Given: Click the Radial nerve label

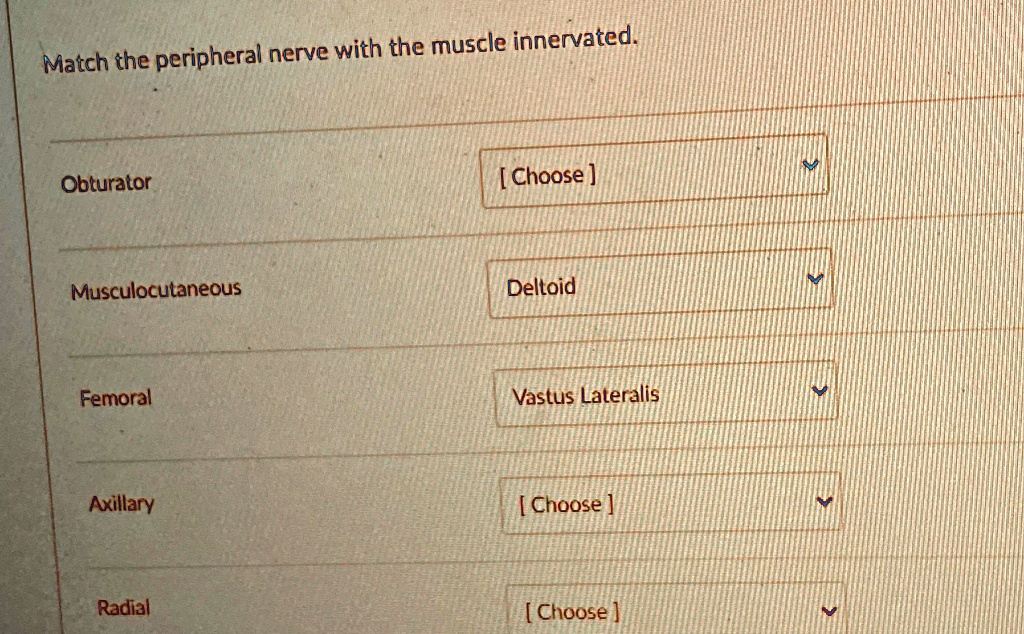Looking at the screenshot, I should point(123,608).
